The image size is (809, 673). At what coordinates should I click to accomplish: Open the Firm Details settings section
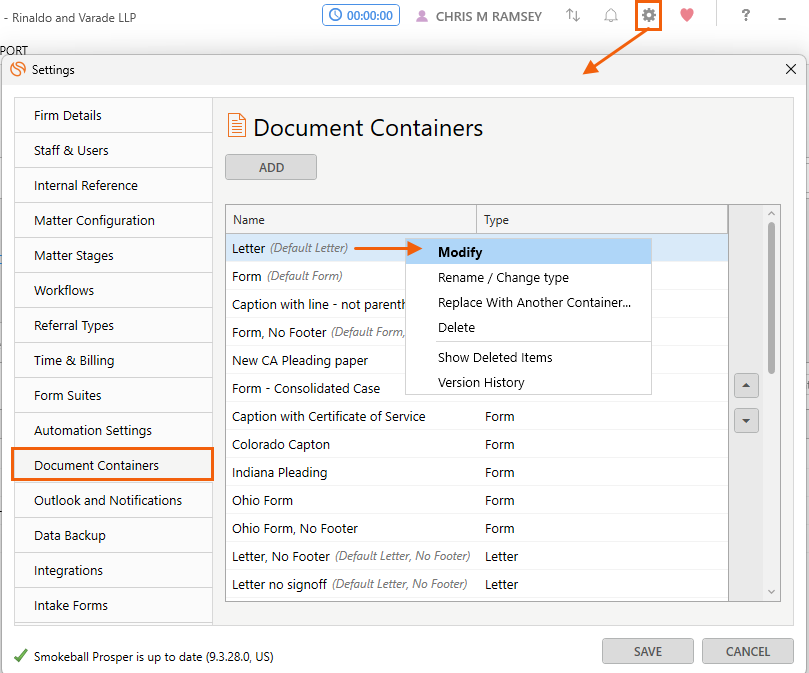click(x=114, y=116)
